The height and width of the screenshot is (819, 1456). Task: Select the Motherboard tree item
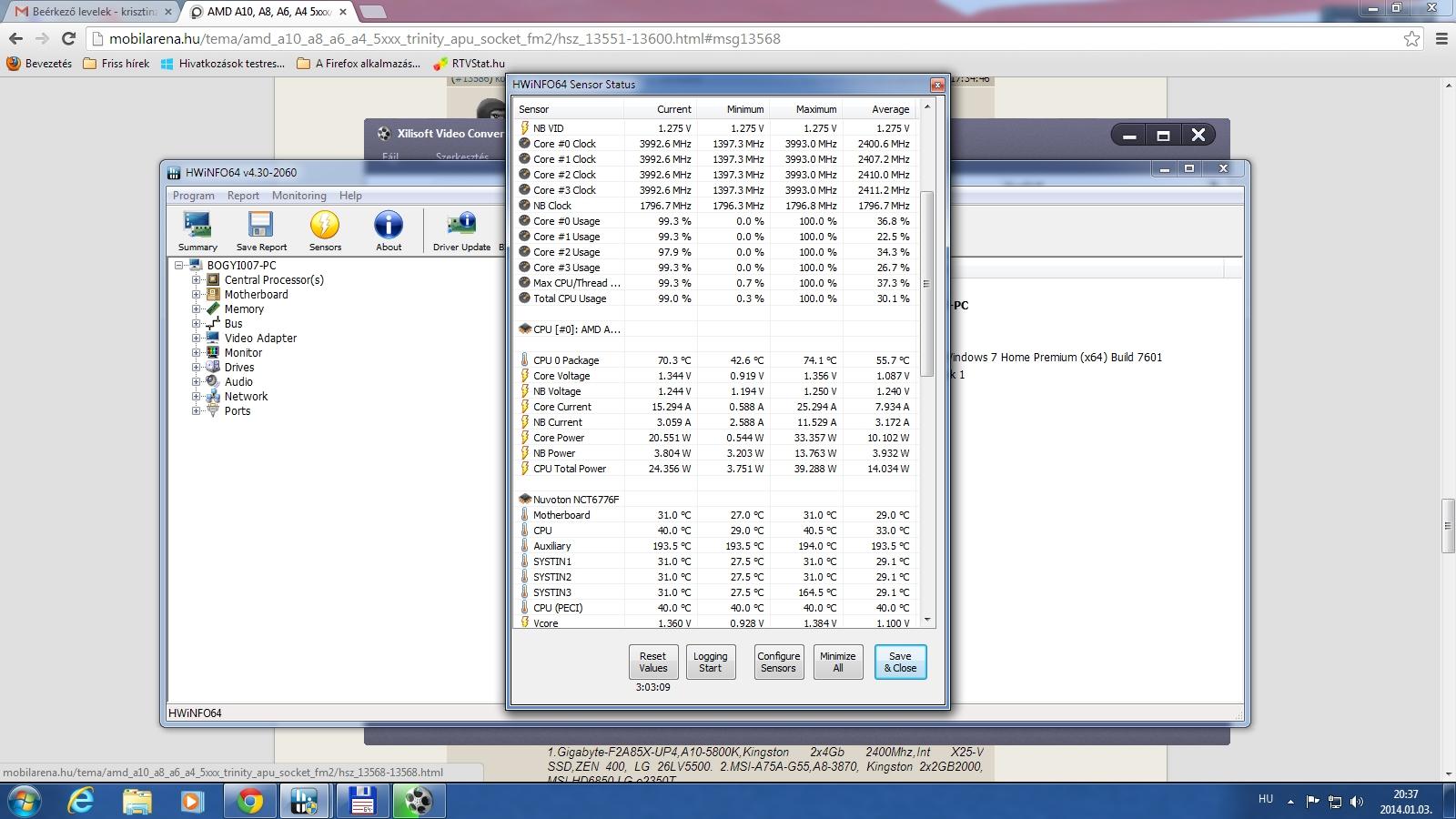tap(256, 295)
